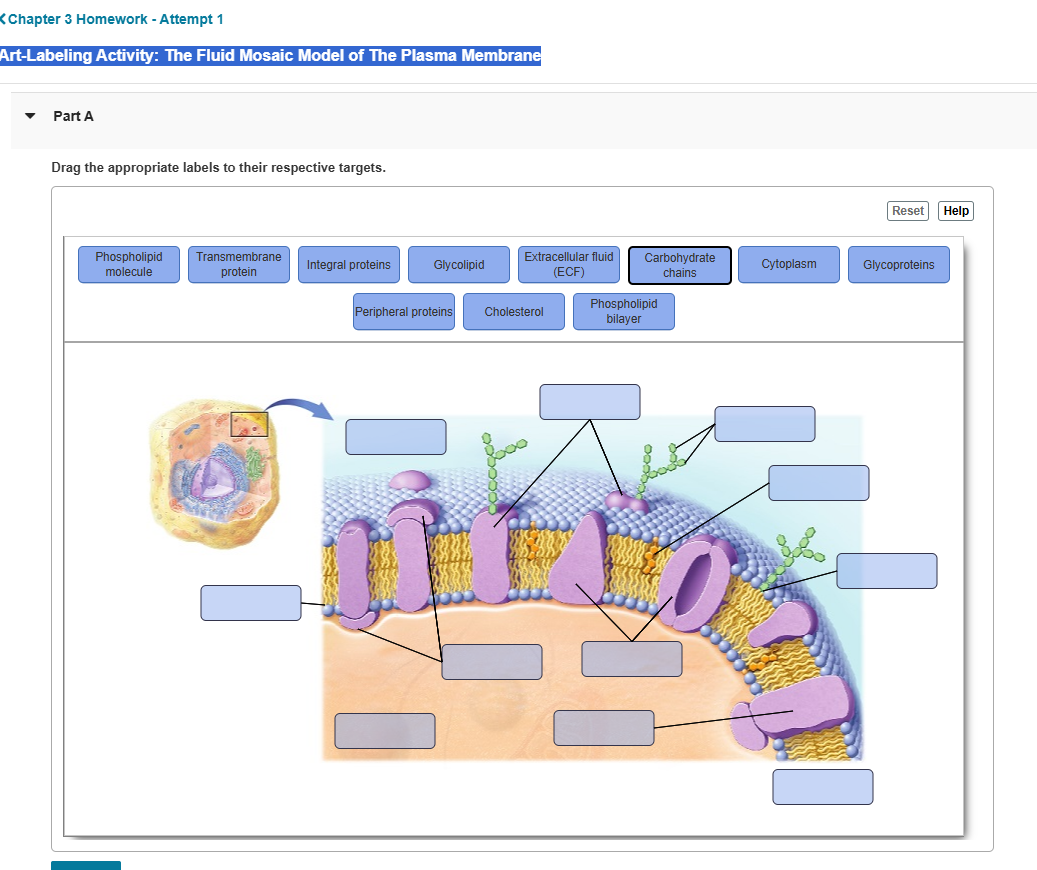Click the Chapter 3 Homework - Attempt 1 link

[x=117, y=19]
